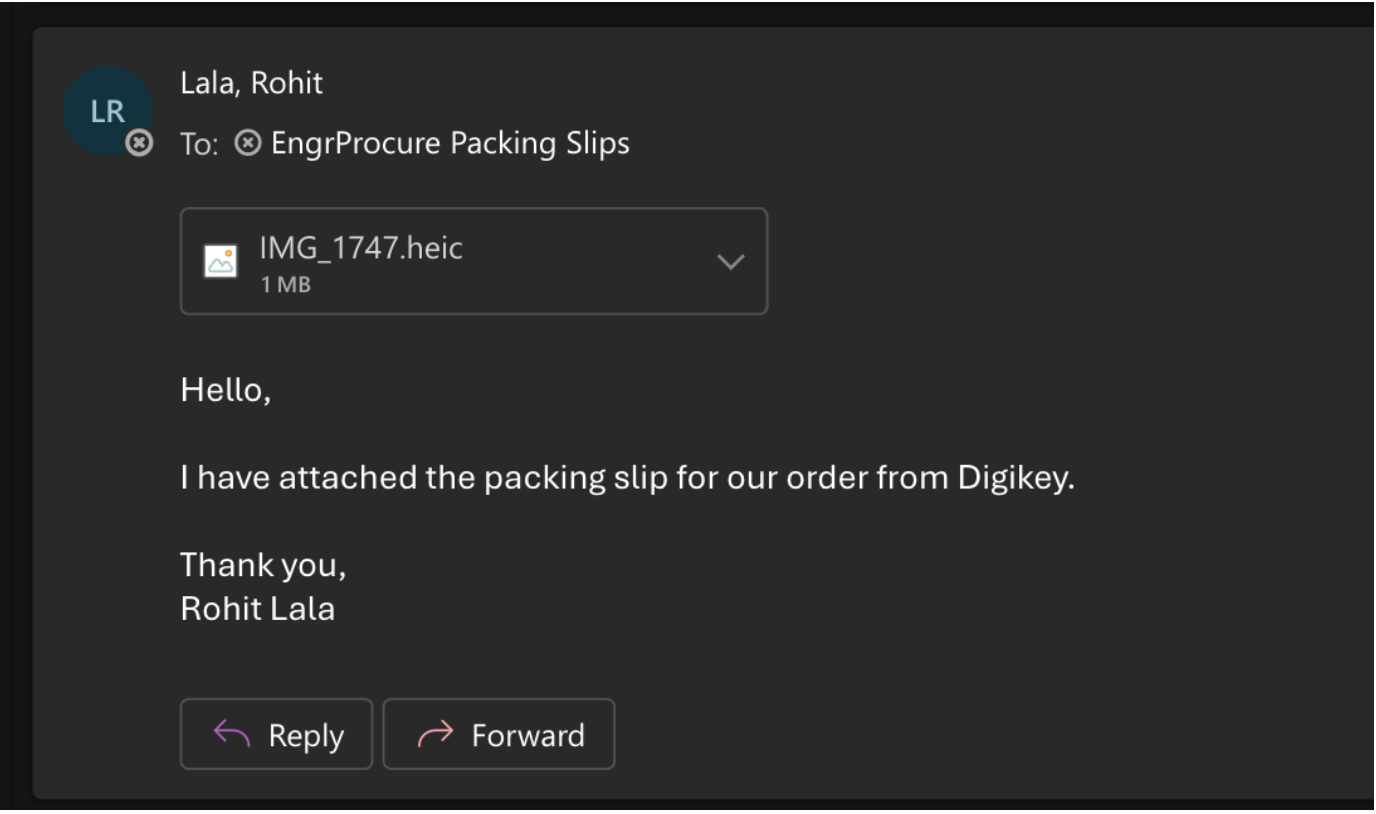Viewport: 1376px width, 814px height.
Task: Click the presence icon beside EngrProcure recipient
Action: pos(245,144)
